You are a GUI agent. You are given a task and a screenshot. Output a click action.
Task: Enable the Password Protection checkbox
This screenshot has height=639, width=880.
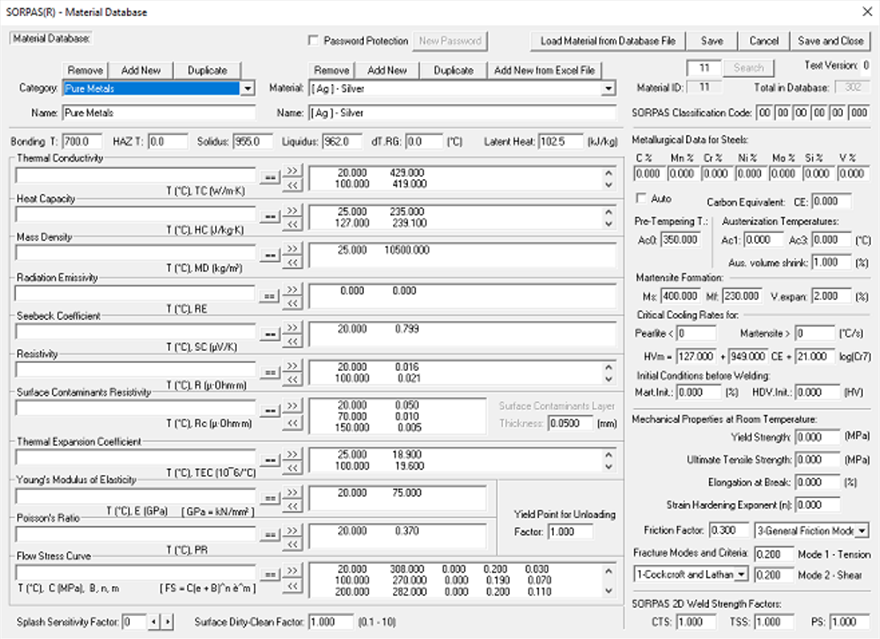point(315,41)
